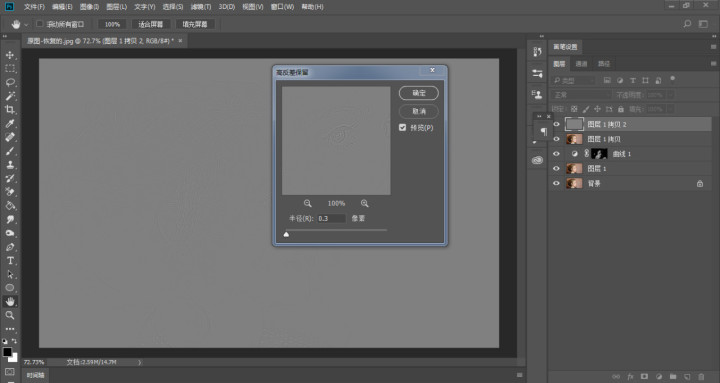Image resolution: width=720 pixels, height=383 pixels.
Task: Select the Eraser tool
Action: click(x=10, y=192)
